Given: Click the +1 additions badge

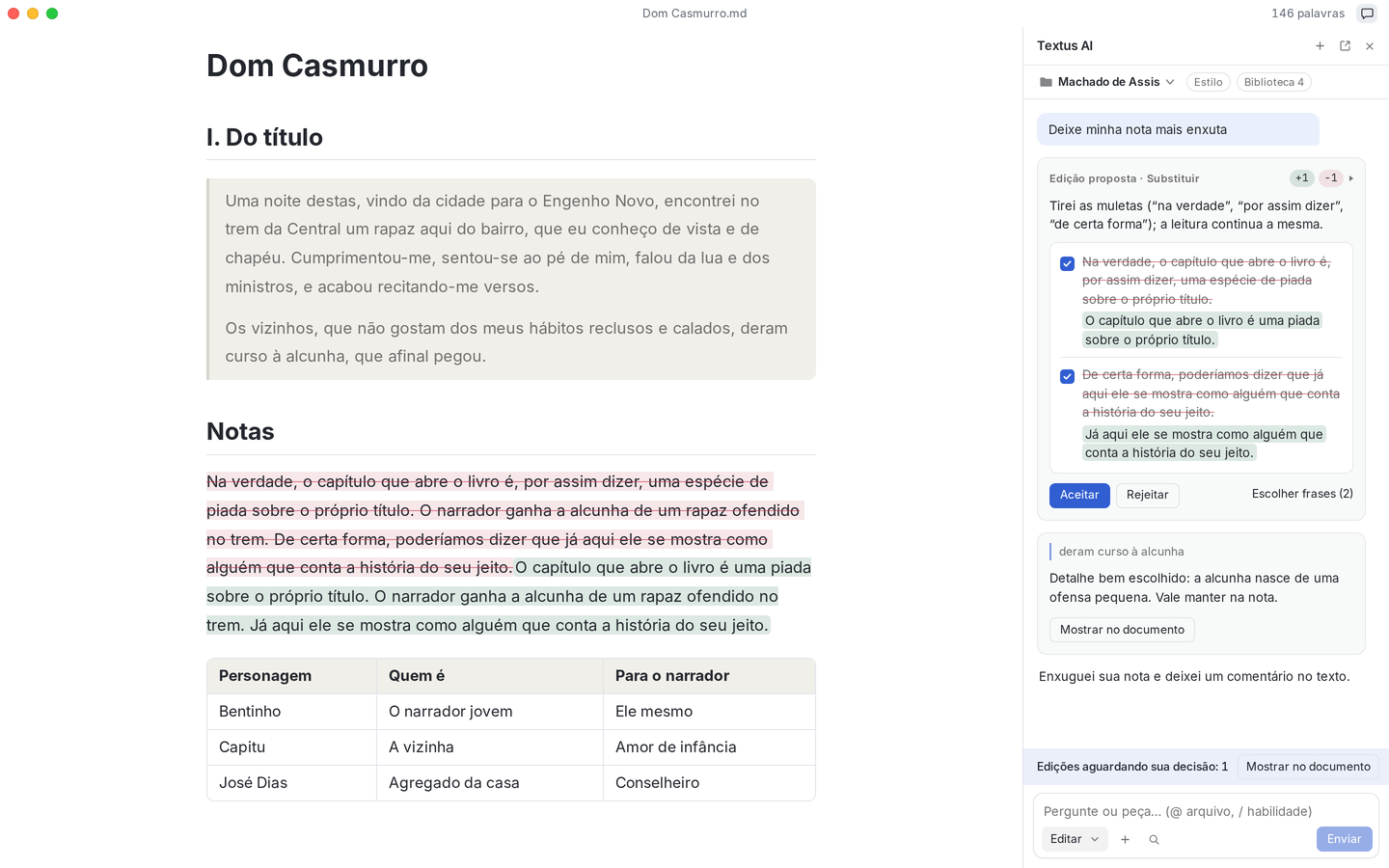Looking at the screenshot, I should [x=1301, y=178].
